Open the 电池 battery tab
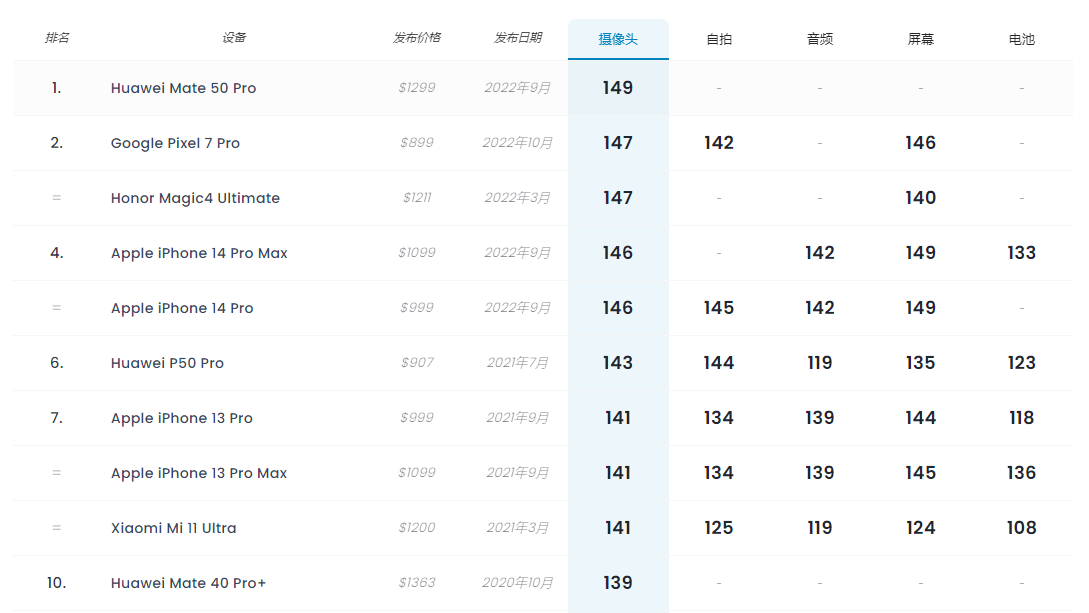This screenshot has height=613, width=1089. pyautogui.click(x=1021, y=40)
